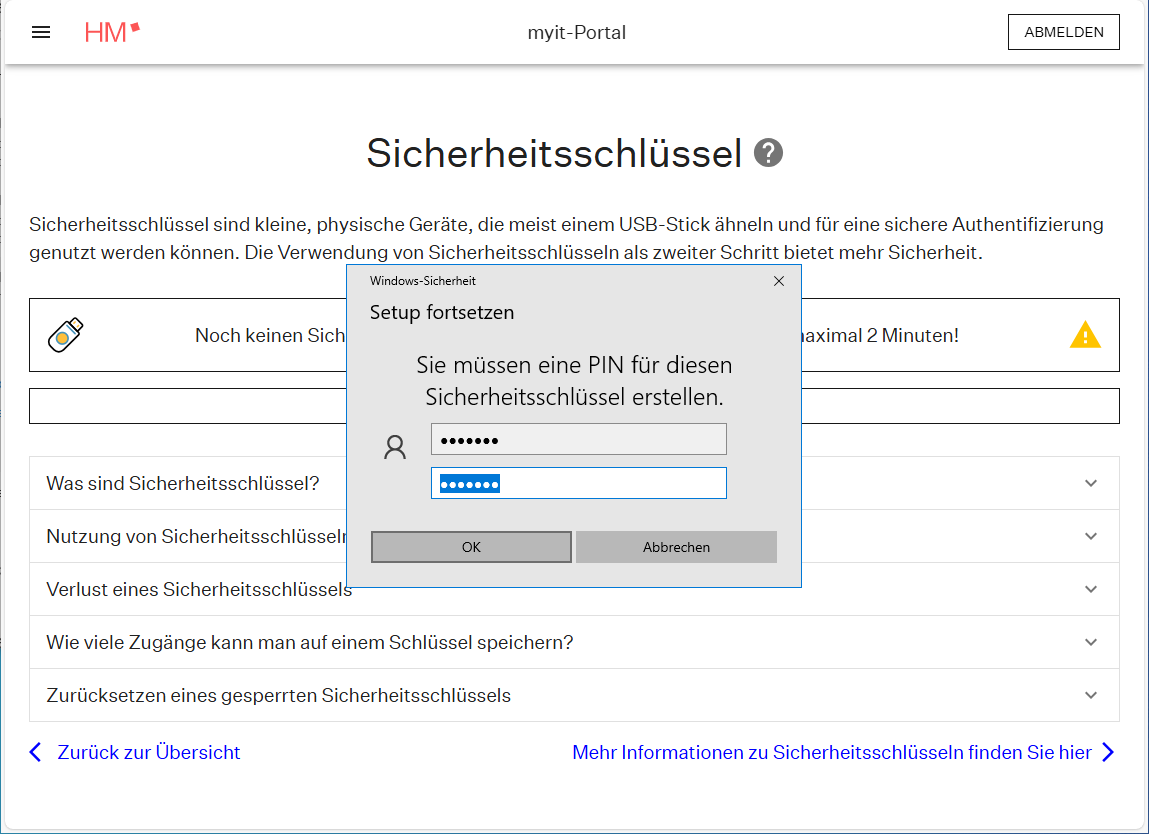Cancel setup via Abbrechen button
This screenshot has height=834, width=1149.
click(676, 547)
